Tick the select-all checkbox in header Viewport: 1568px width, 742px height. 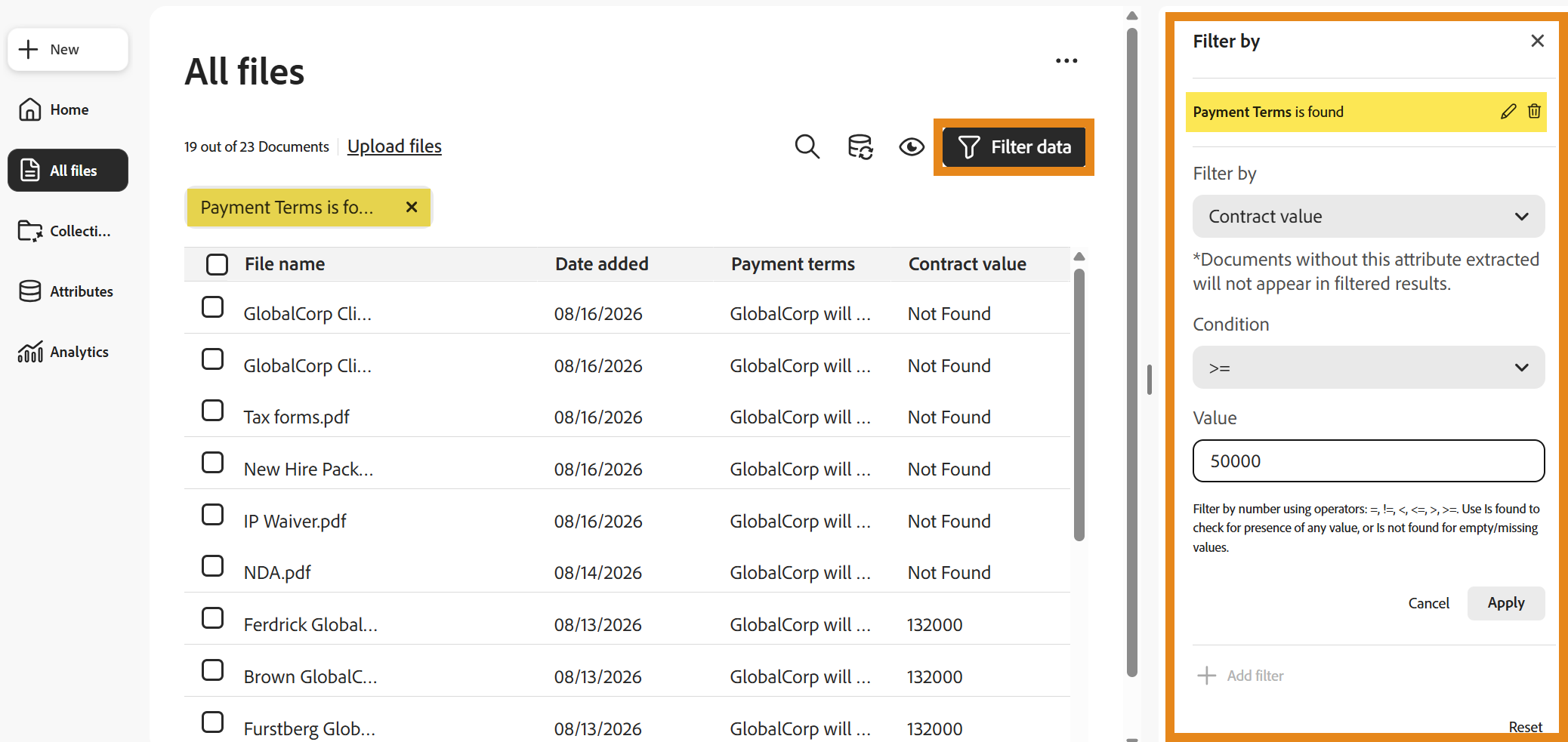(x=217, y=264)
